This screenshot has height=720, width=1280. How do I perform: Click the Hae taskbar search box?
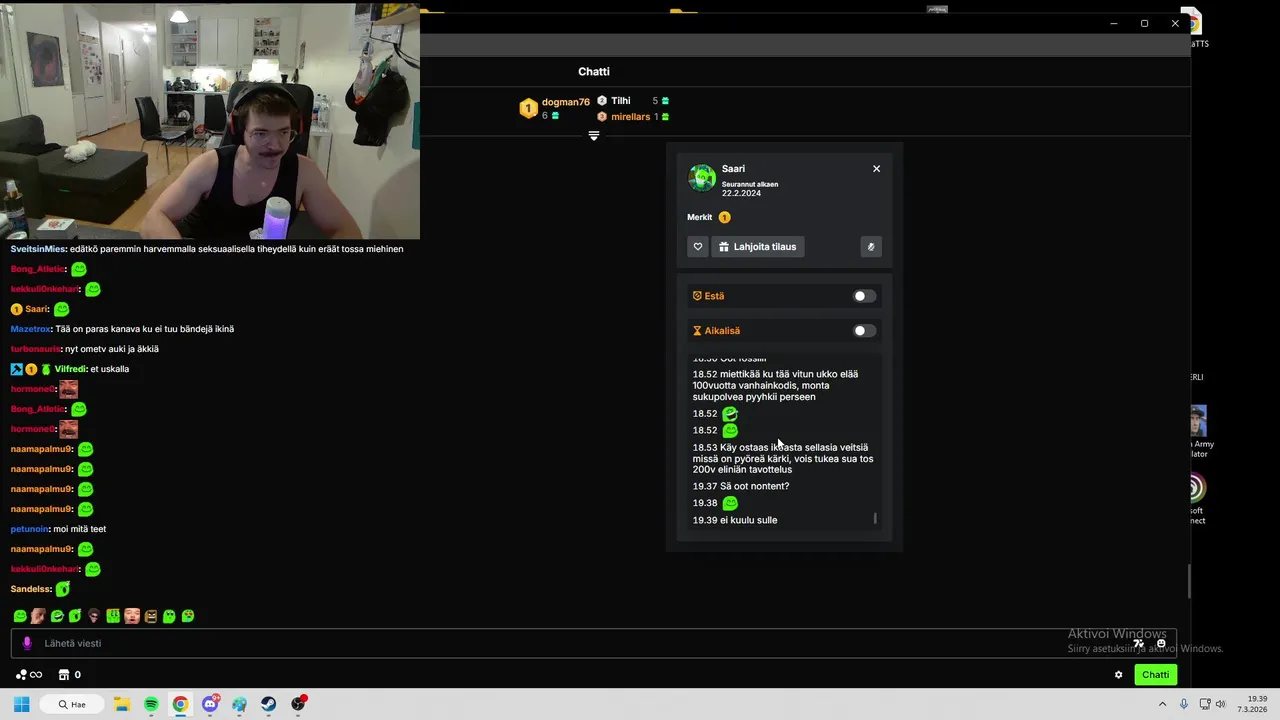point(72,704)
